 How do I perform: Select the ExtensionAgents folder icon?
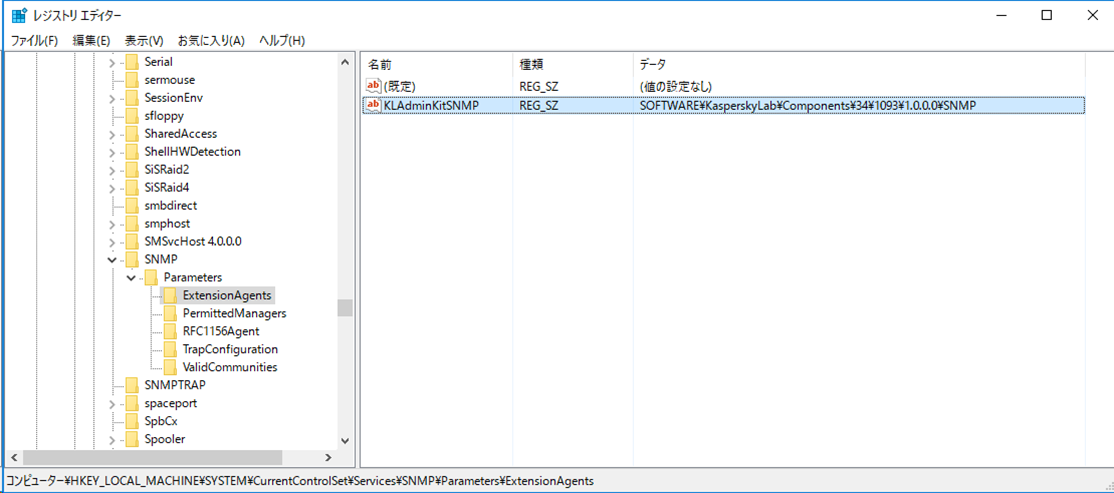170,296
